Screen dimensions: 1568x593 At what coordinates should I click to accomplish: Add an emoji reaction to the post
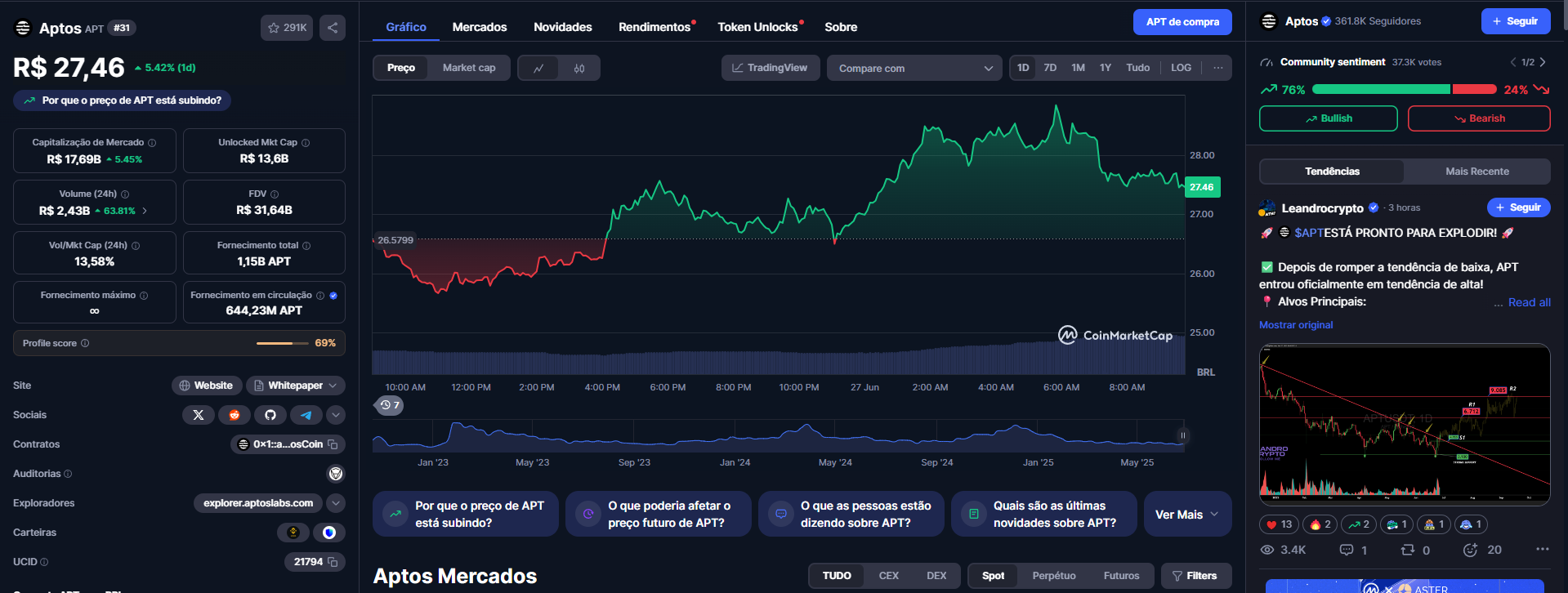tap(1470, 550)
